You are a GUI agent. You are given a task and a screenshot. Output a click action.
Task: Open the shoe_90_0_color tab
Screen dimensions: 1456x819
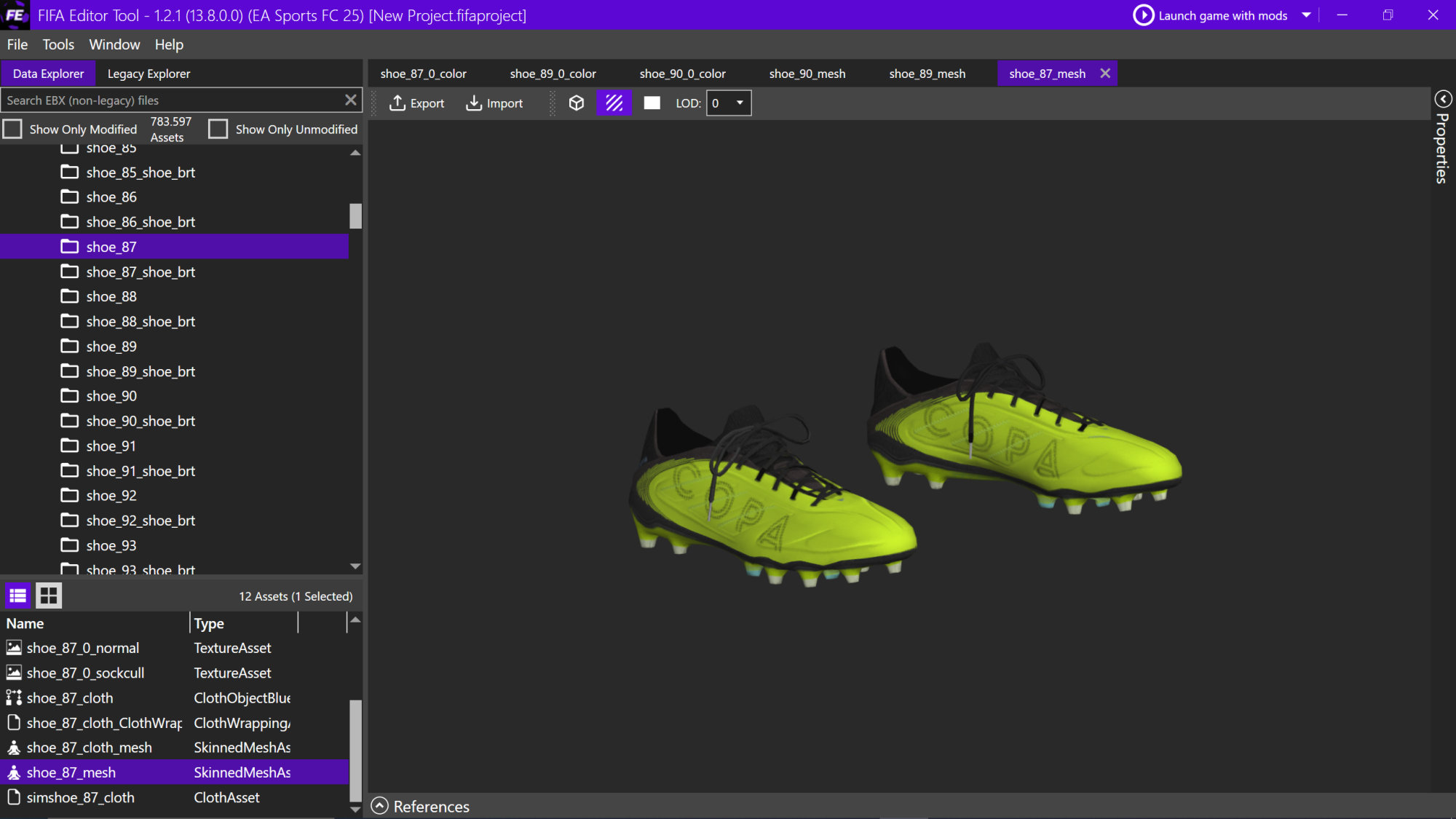click(x=682, y=74)
